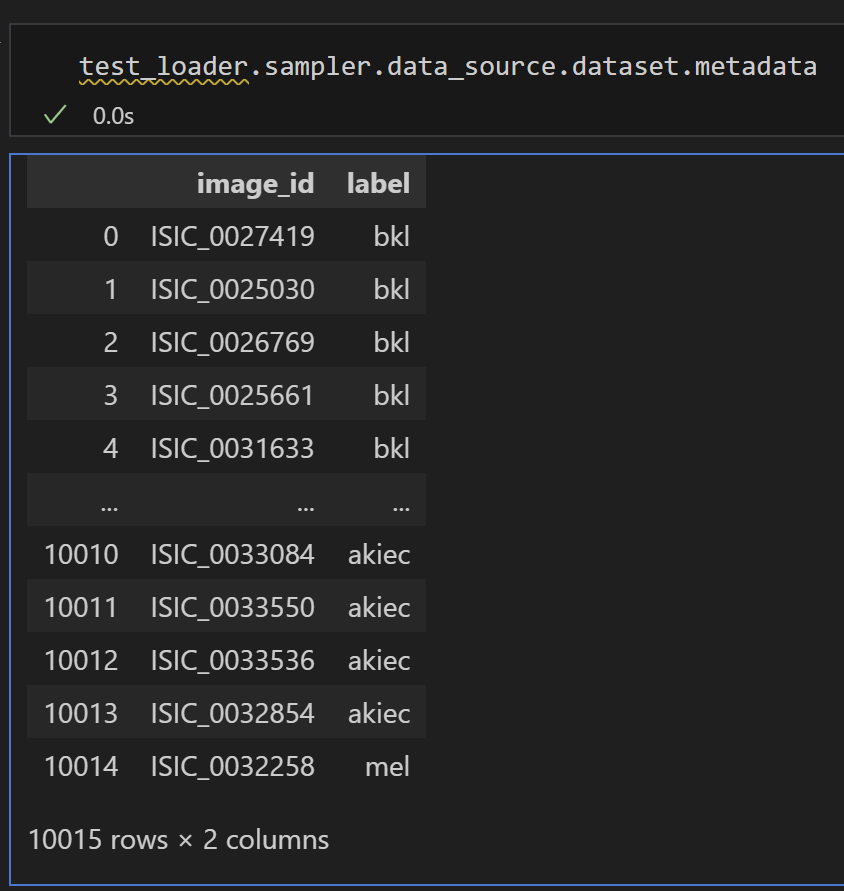Click row index 2
The height and width of the screenshot is (891, 844).
(111, 342)
